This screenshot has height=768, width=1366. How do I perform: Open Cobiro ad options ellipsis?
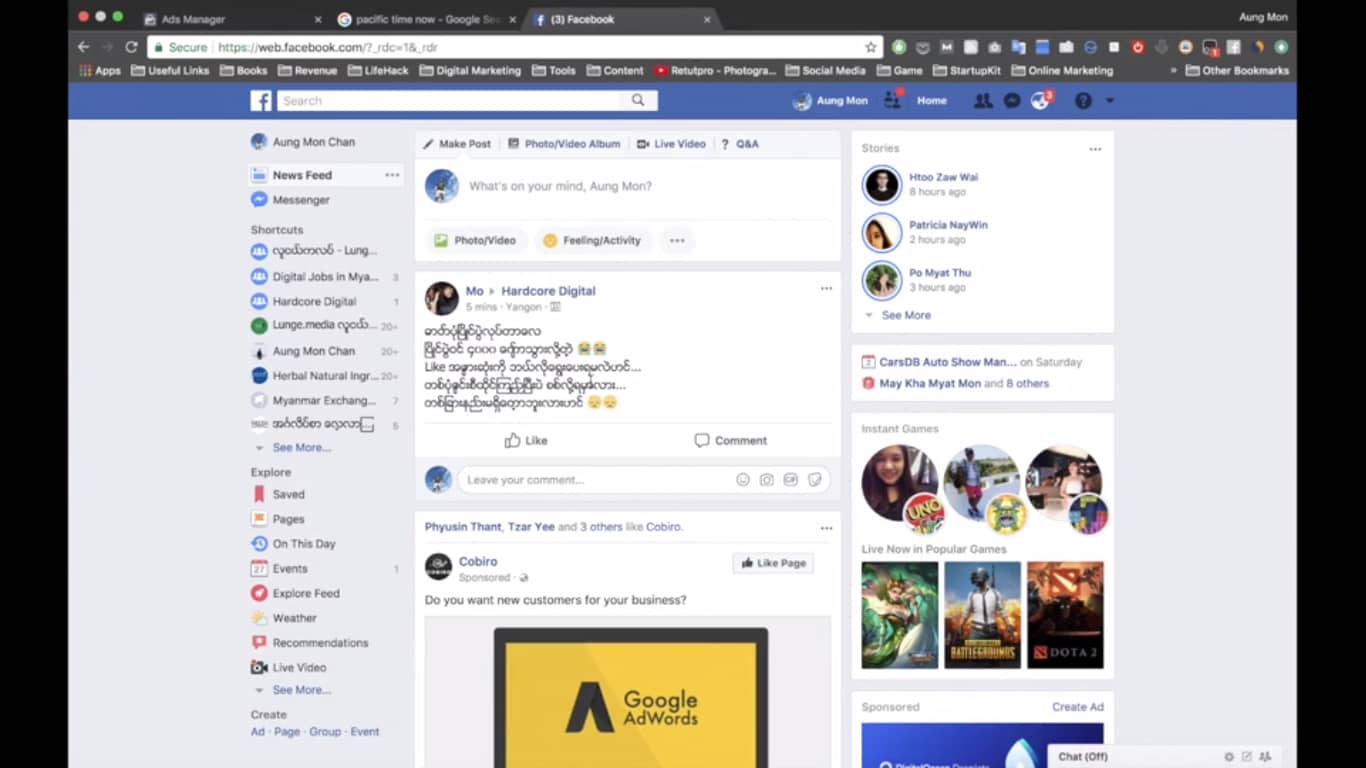click(826, 528)
